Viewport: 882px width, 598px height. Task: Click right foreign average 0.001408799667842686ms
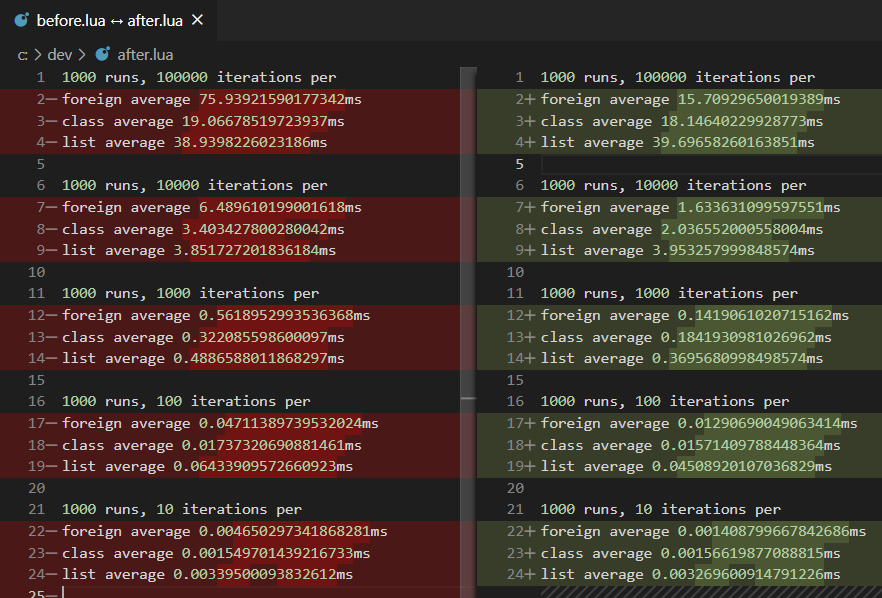pos(703,532)
